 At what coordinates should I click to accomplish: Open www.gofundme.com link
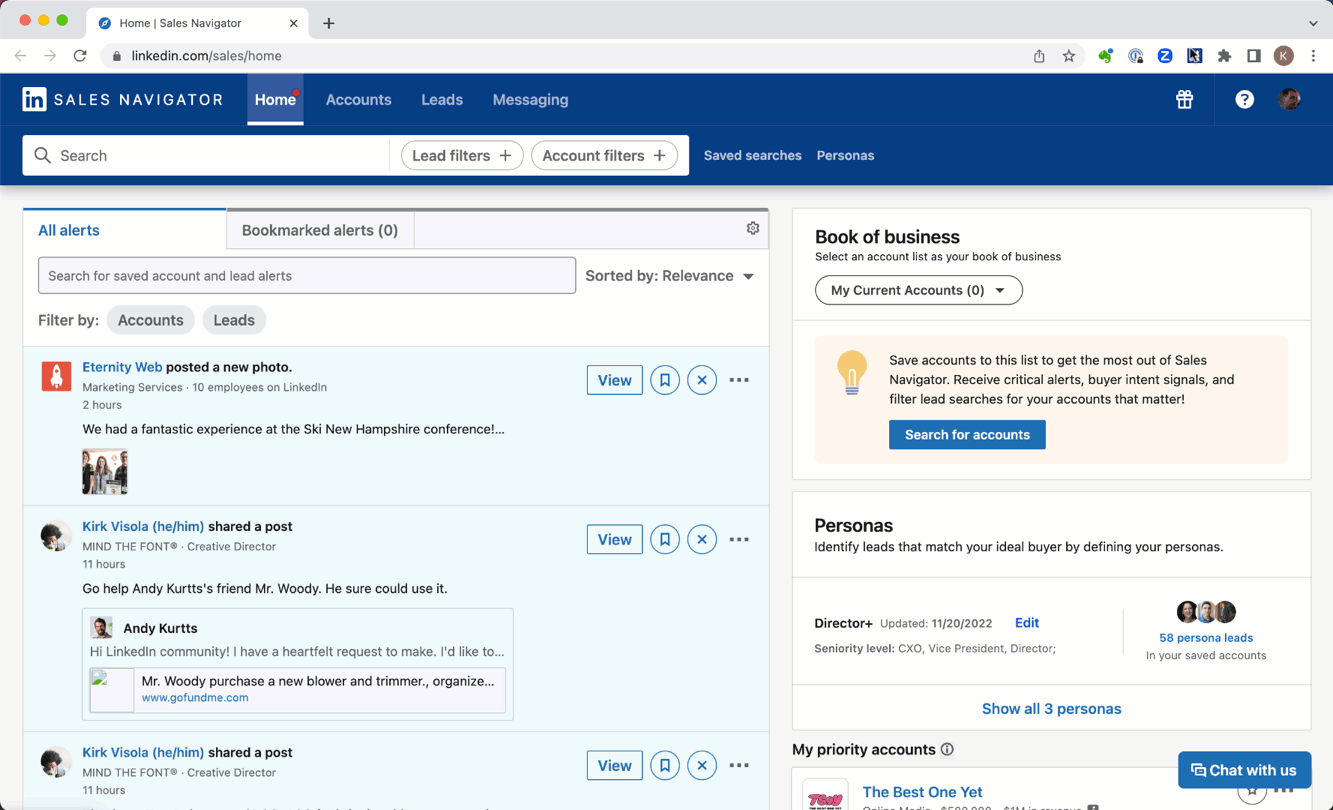point(195,697)
